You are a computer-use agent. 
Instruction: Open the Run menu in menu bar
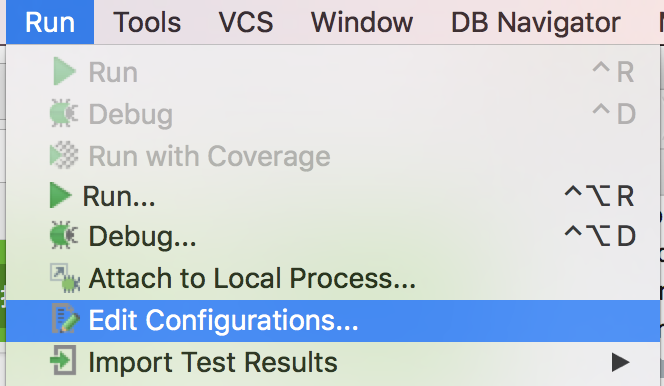(x=50, y=22)
